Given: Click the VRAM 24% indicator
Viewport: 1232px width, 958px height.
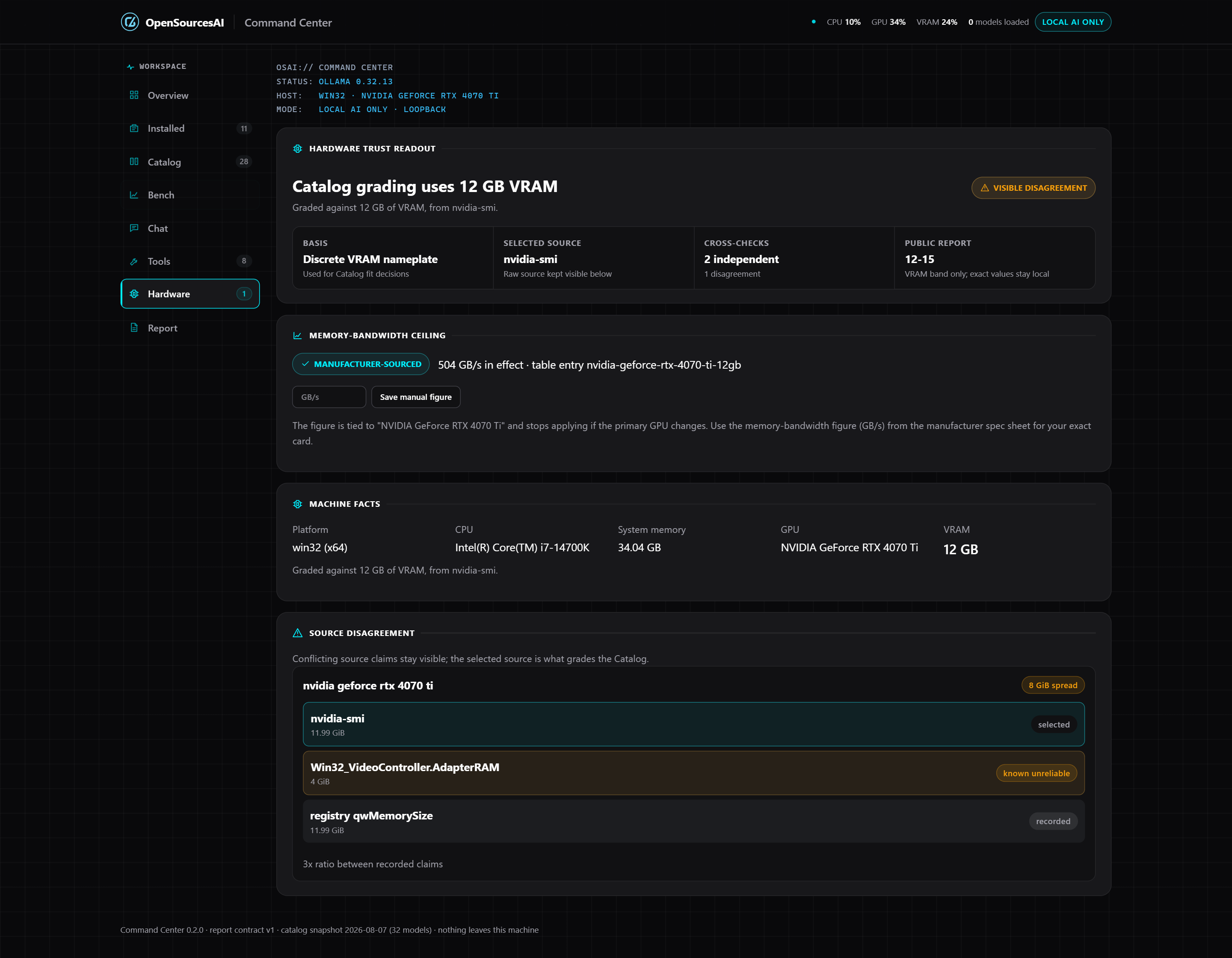Looking at the screenshot, I should coord(936,22).
